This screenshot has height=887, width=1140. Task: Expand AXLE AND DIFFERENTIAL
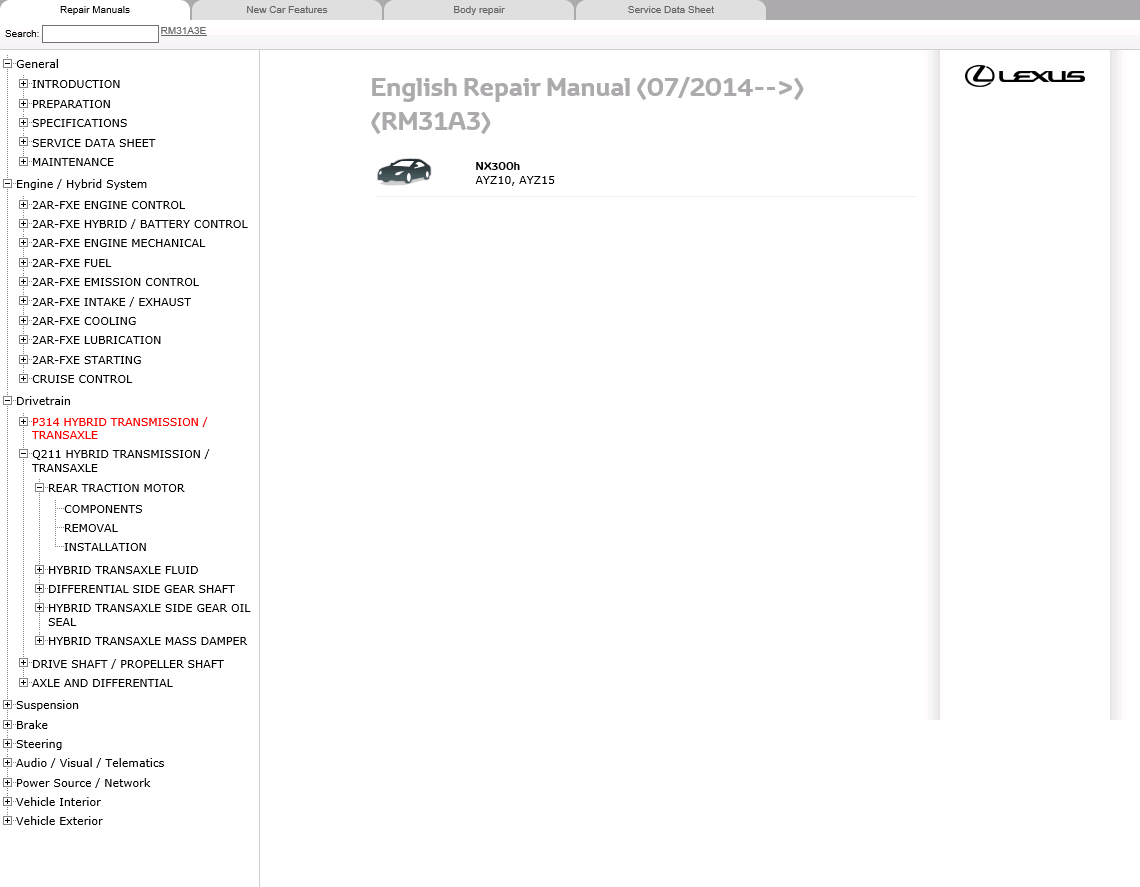pos(24,682)
